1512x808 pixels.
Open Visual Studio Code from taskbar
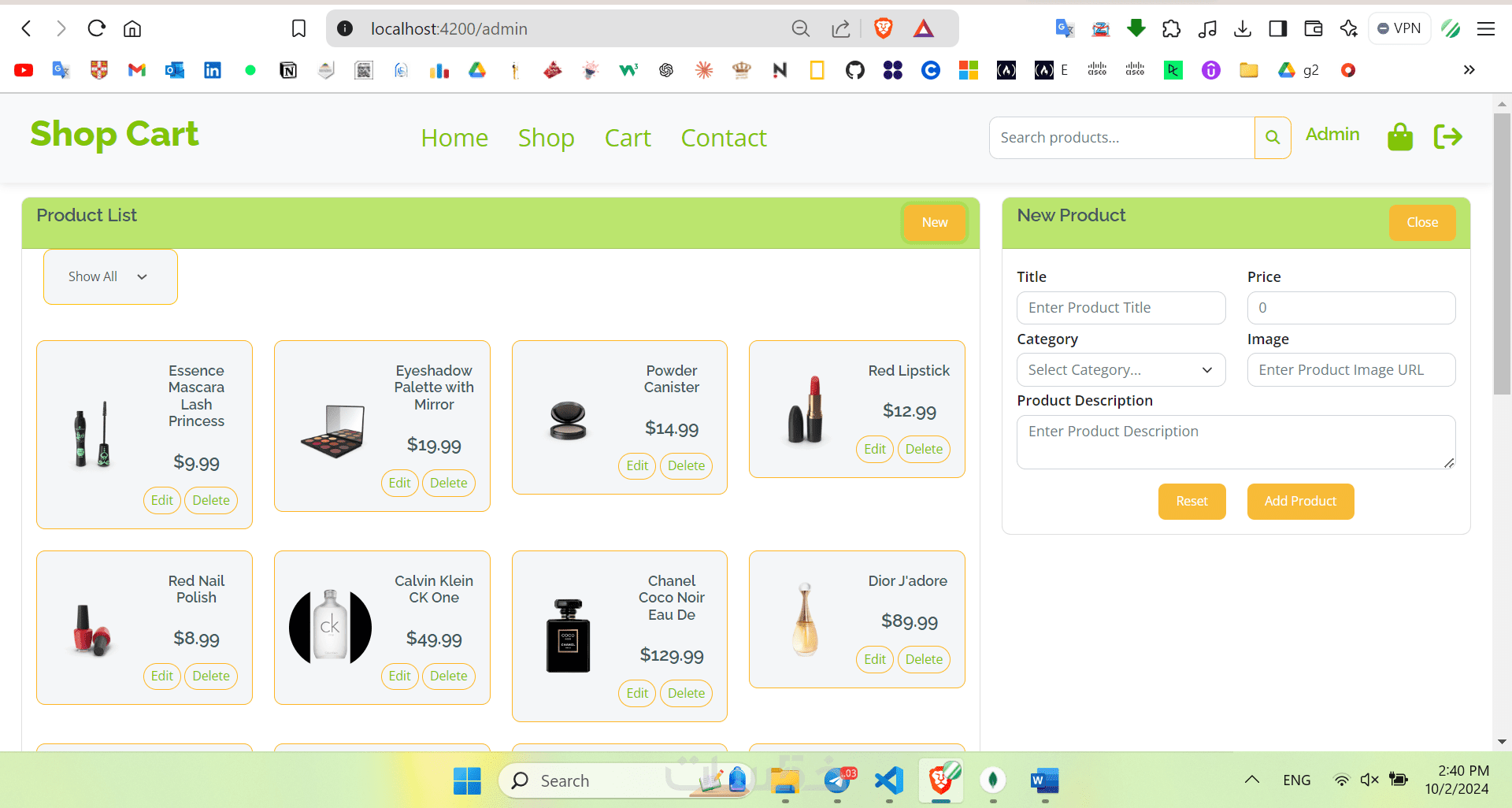coord(889,780)
